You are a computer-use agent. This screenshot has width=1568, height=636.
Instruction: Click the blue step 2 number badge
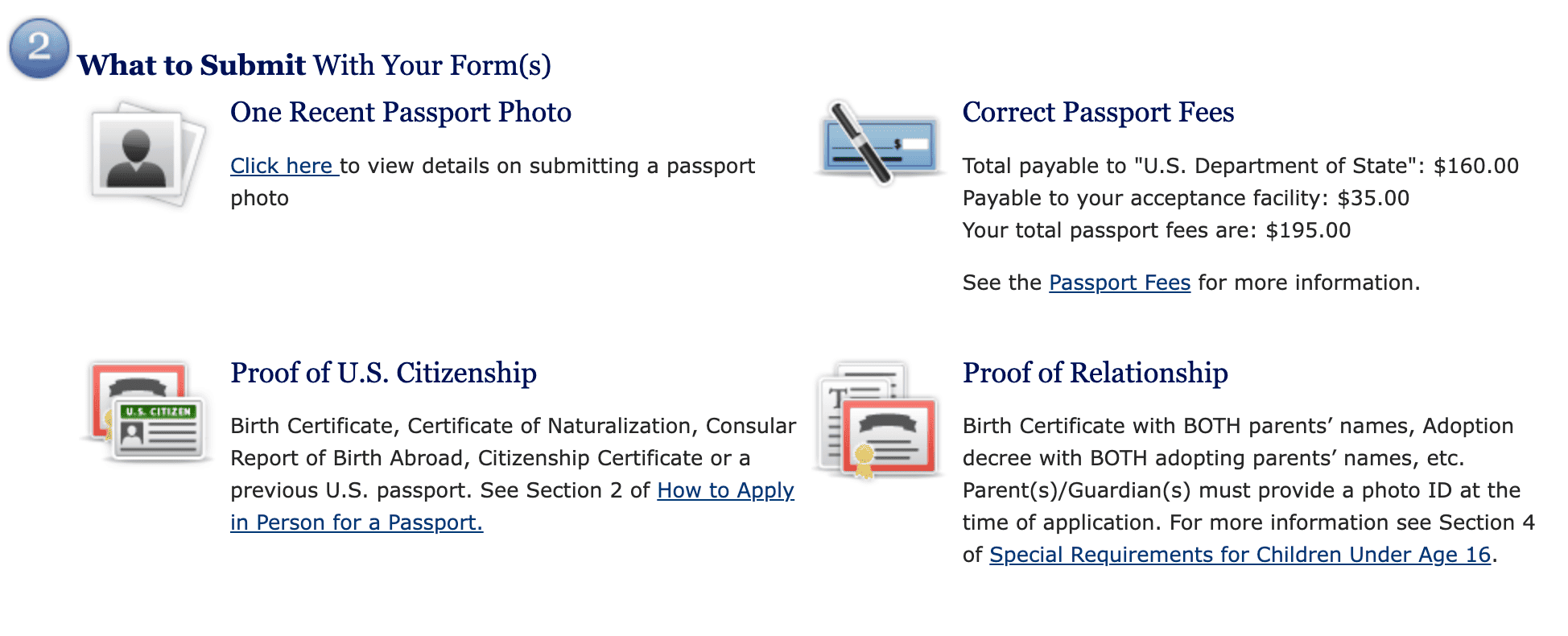tap(39, 48)
